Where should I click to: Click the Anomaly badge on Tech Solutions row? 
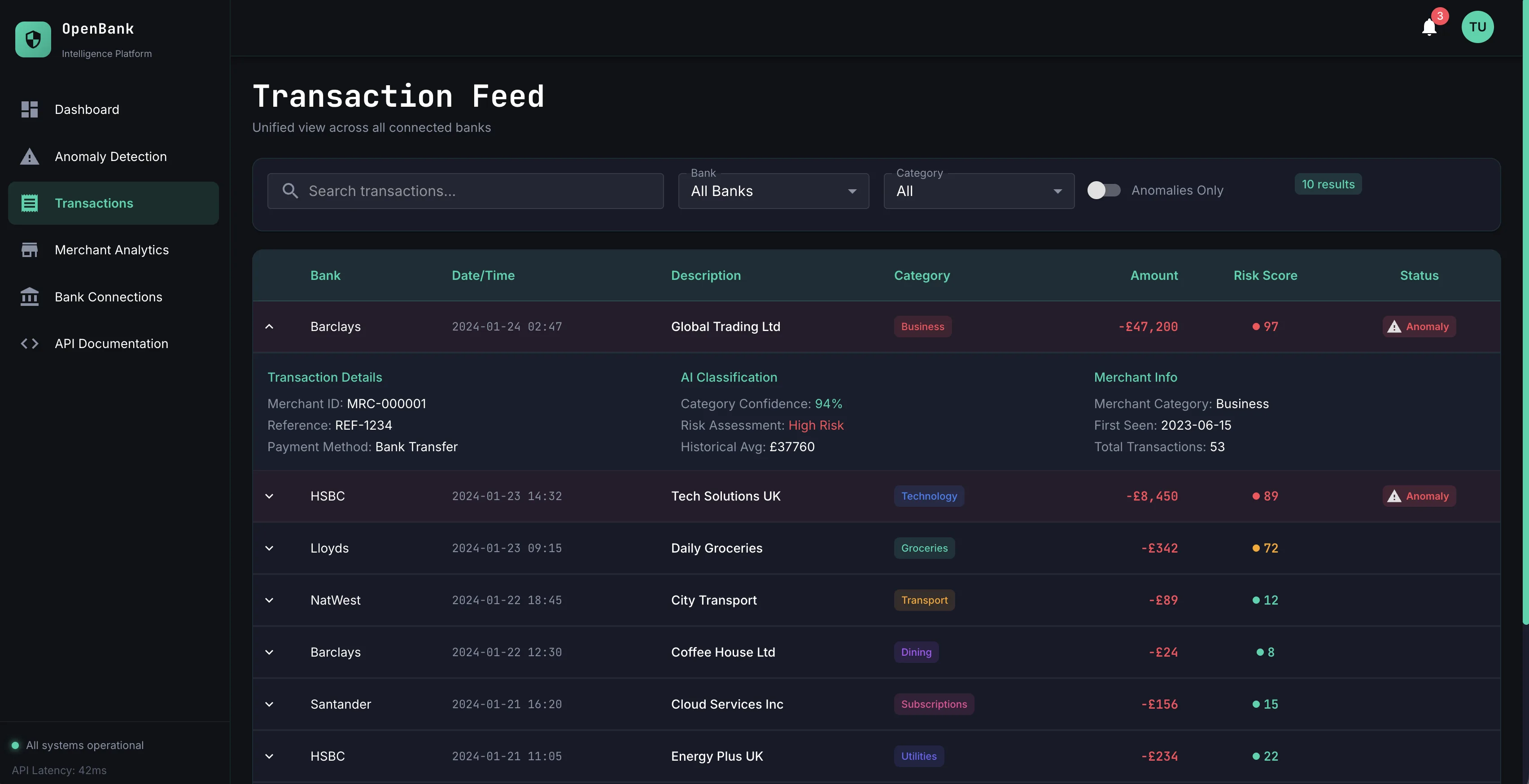1419,496
